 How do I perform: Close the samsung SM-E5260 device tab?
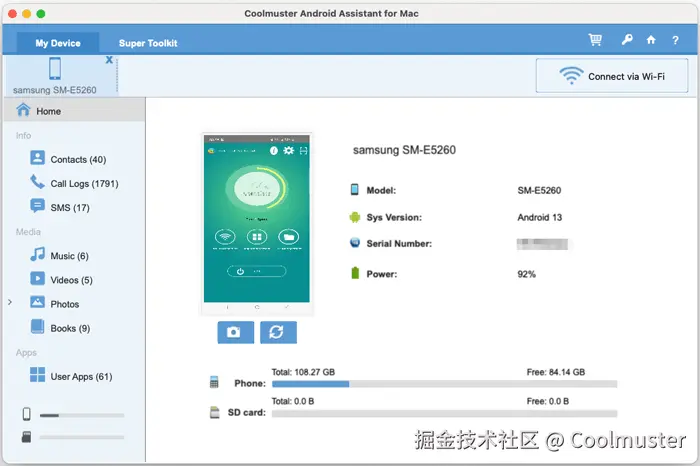(109, 60)
